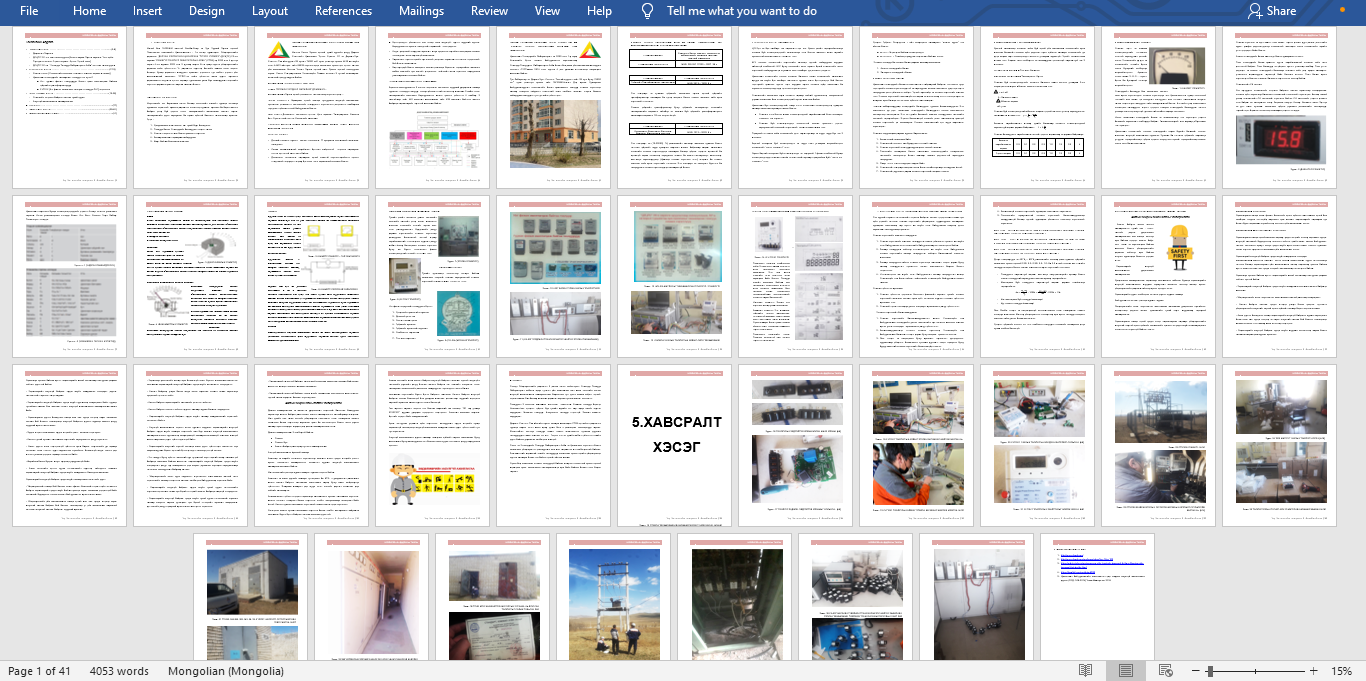The height and width of the screenshot is (681, 1366).
Task: Open the Design ribbon tab
Action: pos(206,11)
